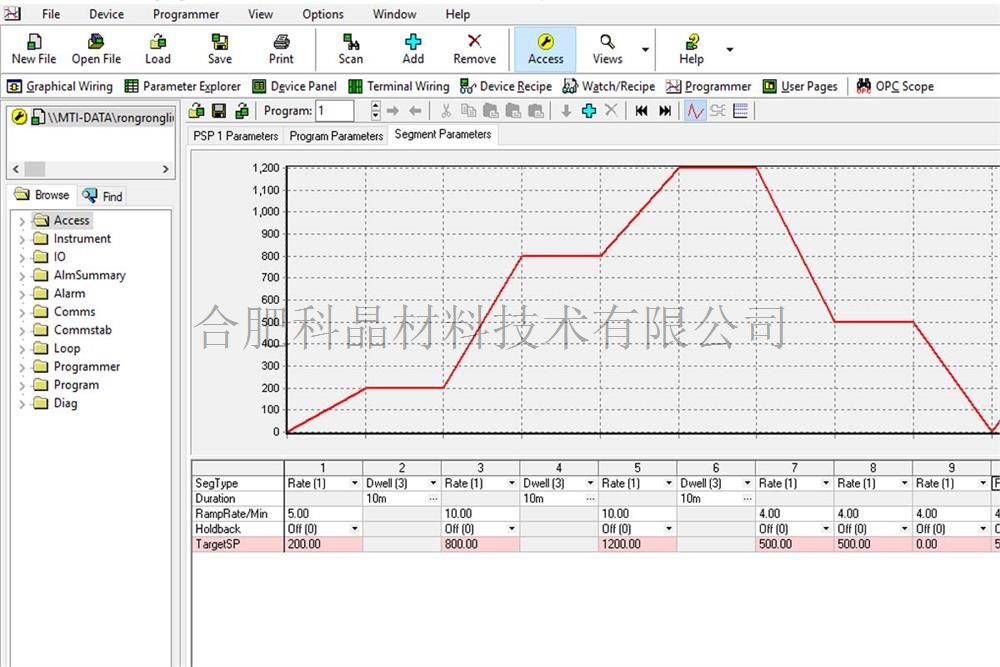Save the program with the floppy disk icon
Viewport: 1000px width, 667px height.
pos(218,111)
